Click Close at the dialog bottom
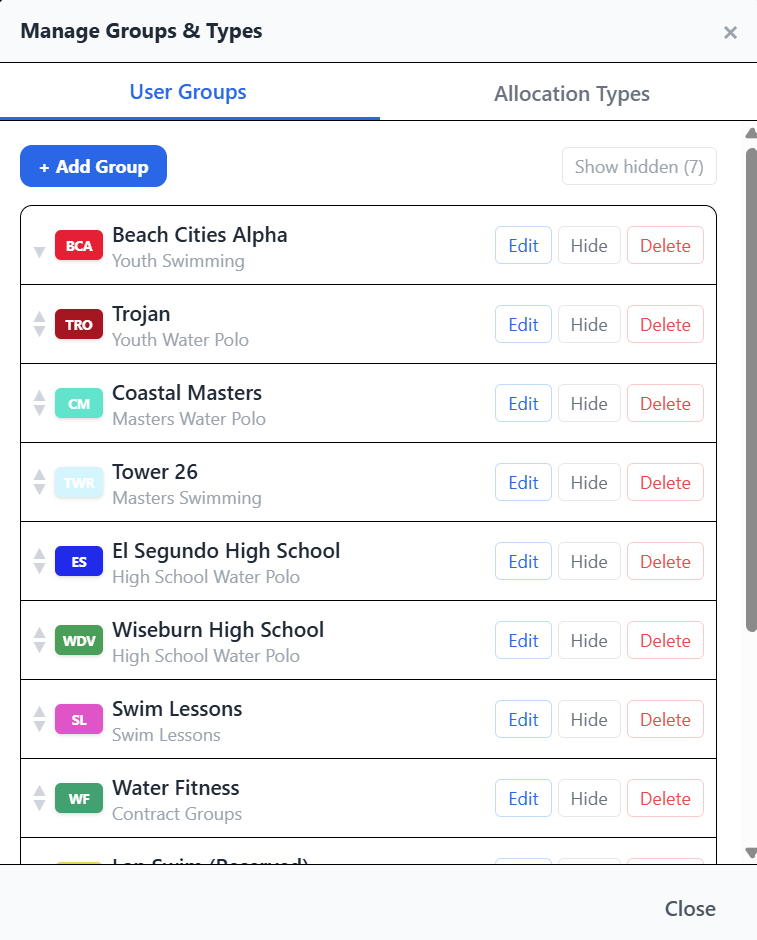Viewport: 757px width, 940px height. click(690, 909)
